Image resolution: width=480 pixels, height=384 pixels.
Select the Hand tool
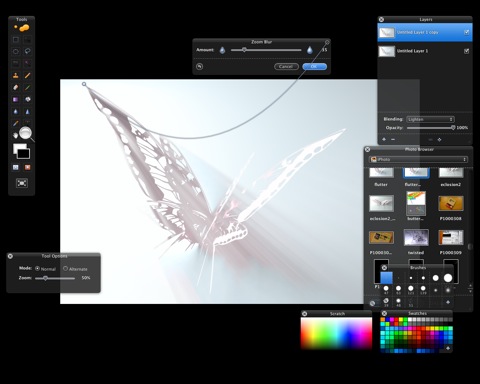(x=16, y=135)
